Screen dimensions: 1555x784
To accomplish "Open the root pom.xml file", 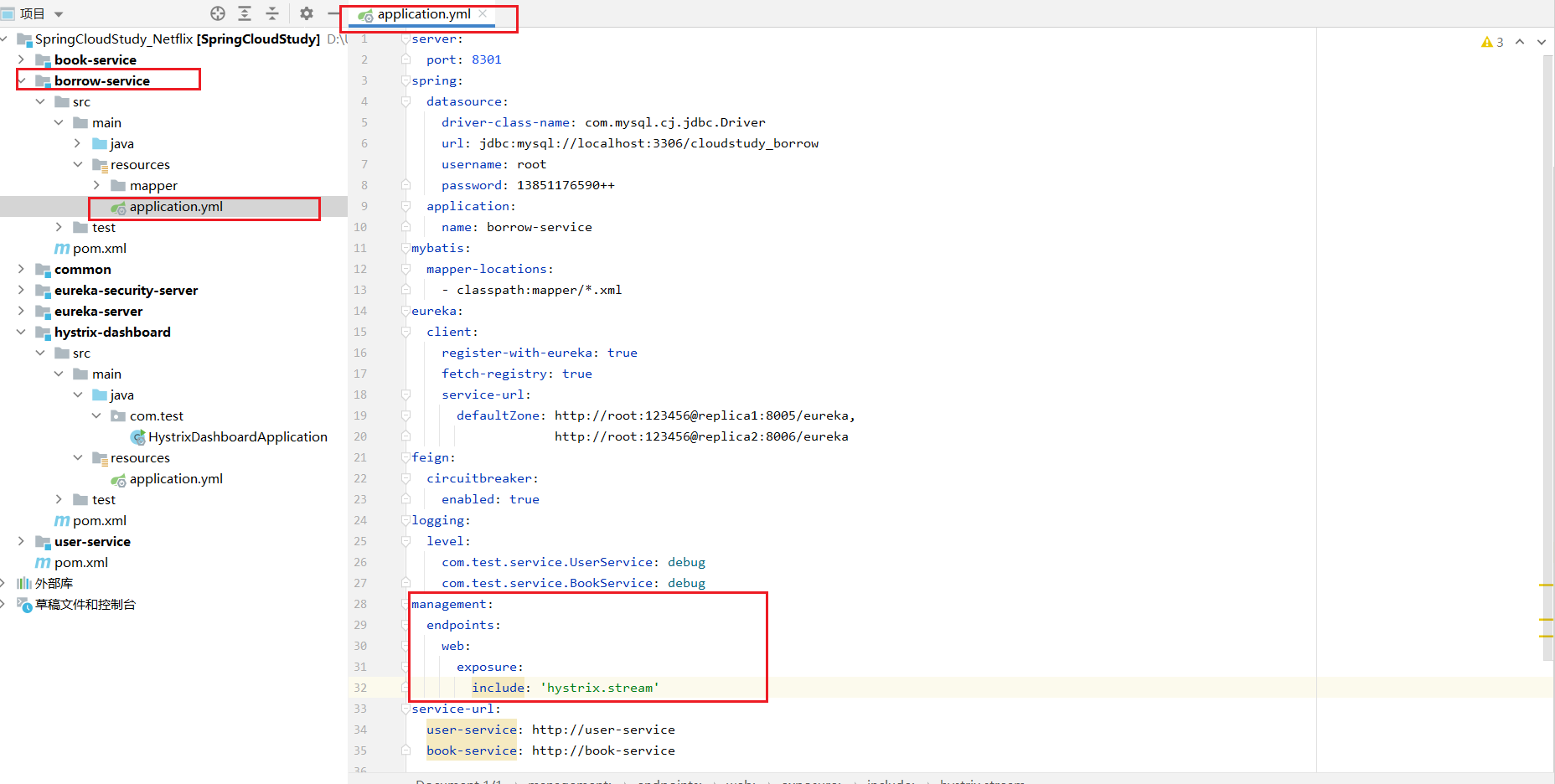I will [81, 562].
